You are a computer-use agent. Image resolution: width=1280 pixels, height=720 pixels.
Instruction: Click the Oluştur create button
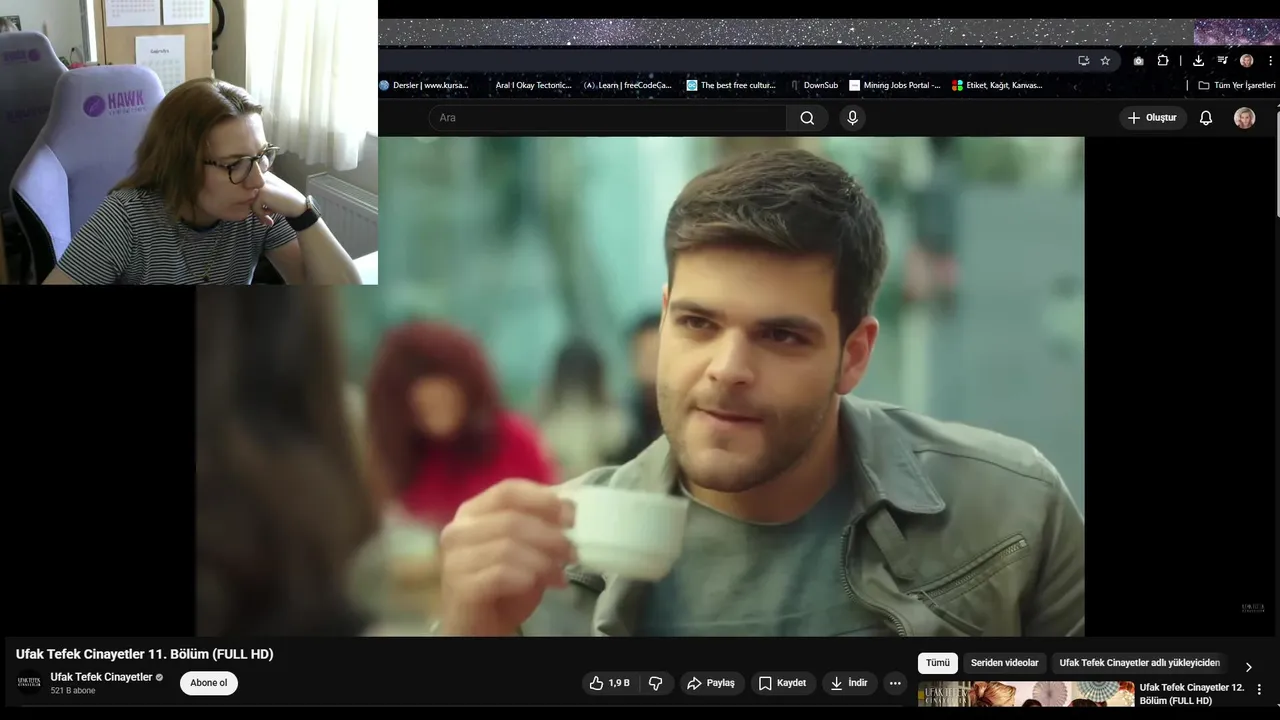[1152, 118]
